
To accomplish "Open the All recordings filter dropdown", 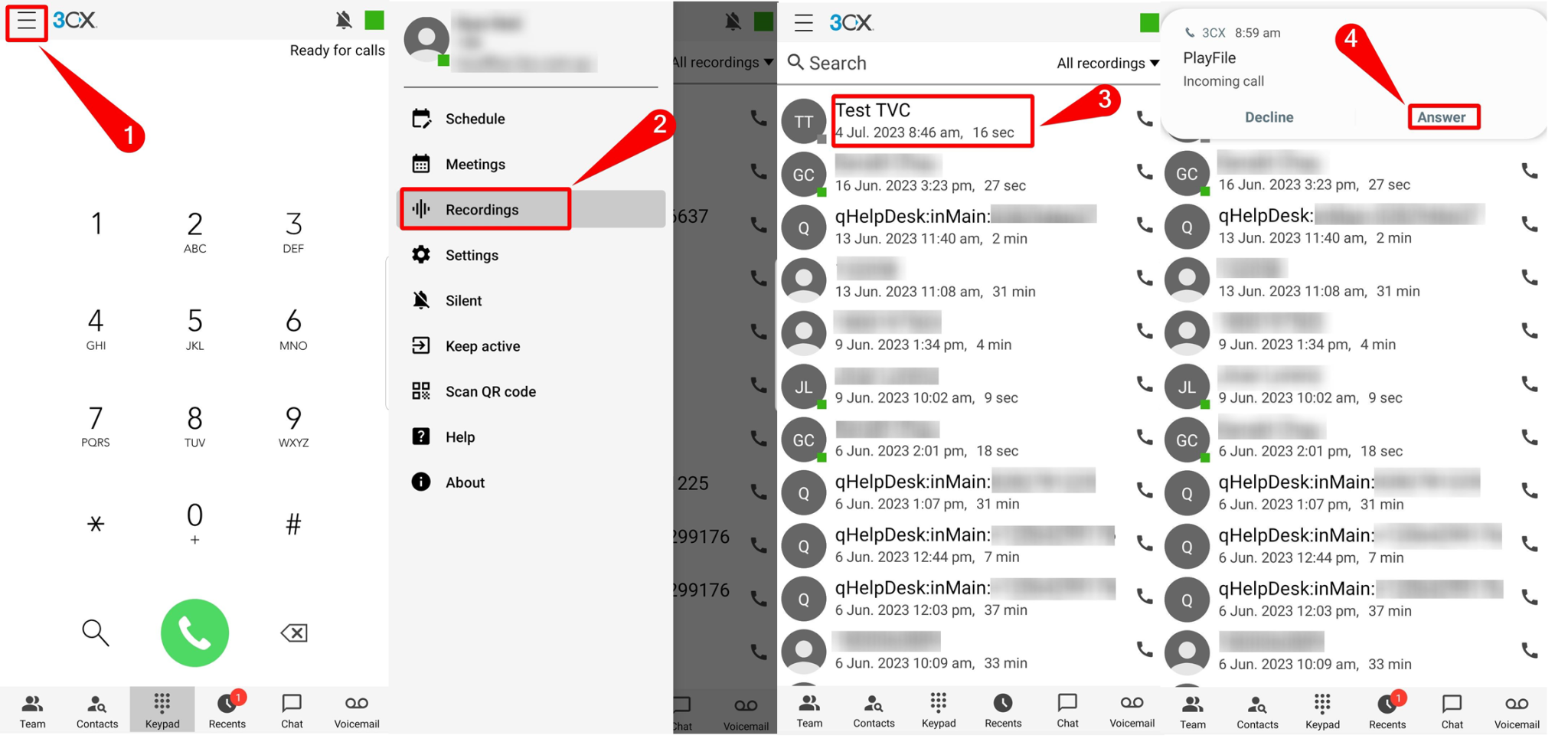I will [1106, 63].
